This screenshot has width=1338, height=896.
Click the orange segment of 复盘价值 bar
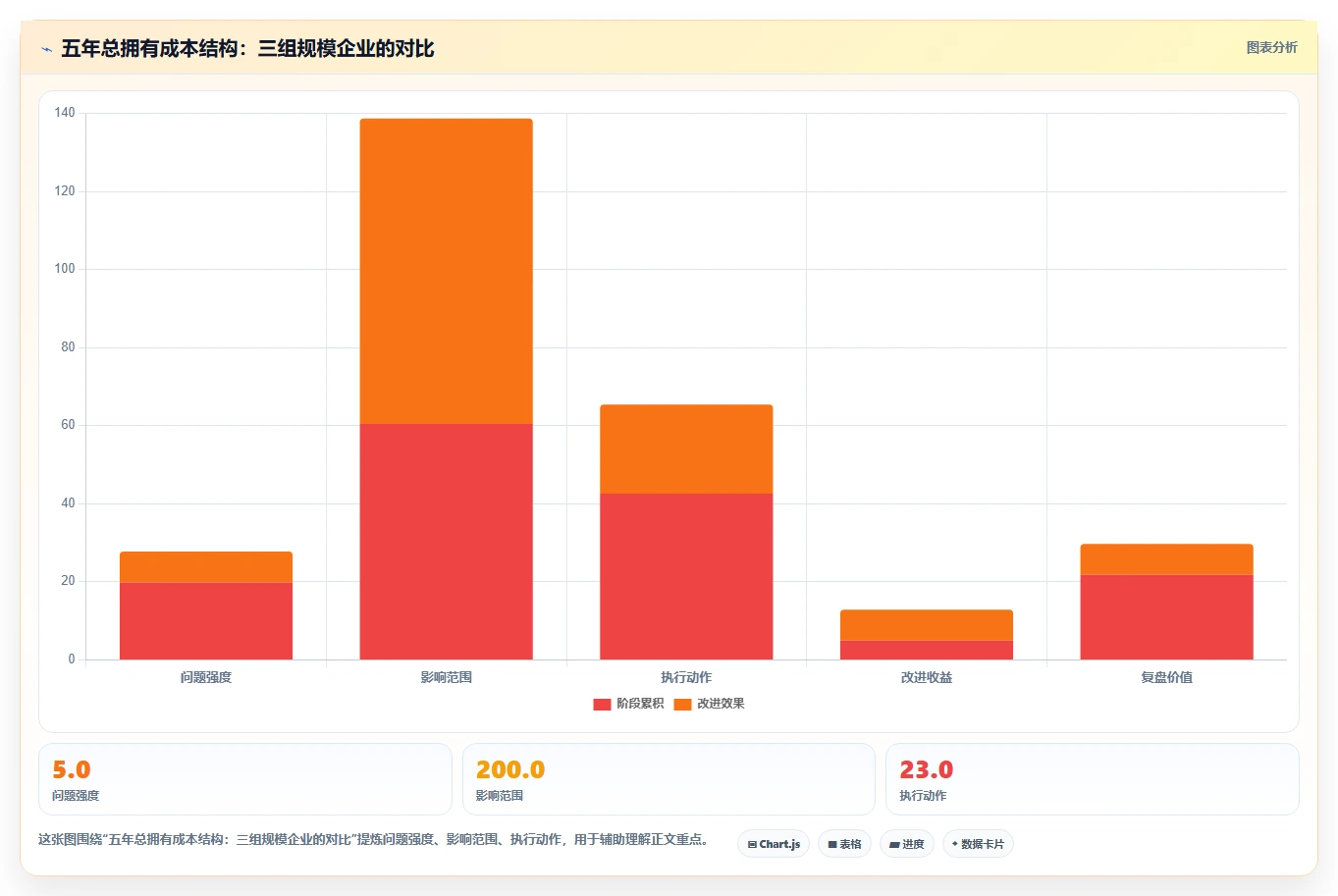click(1166, 559)
